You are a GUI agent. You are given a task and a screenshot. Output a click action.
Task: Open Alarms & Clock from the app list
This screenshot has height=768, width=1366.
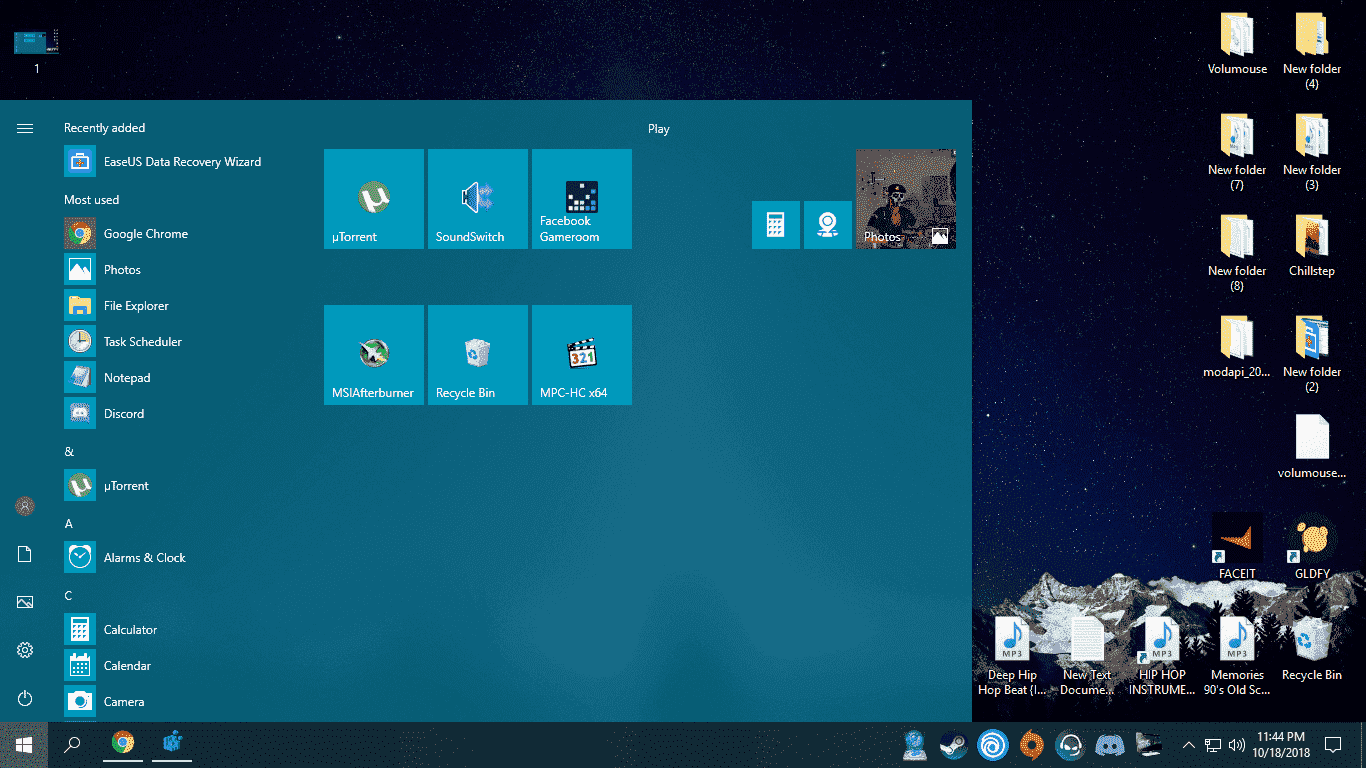coord(146,557)
